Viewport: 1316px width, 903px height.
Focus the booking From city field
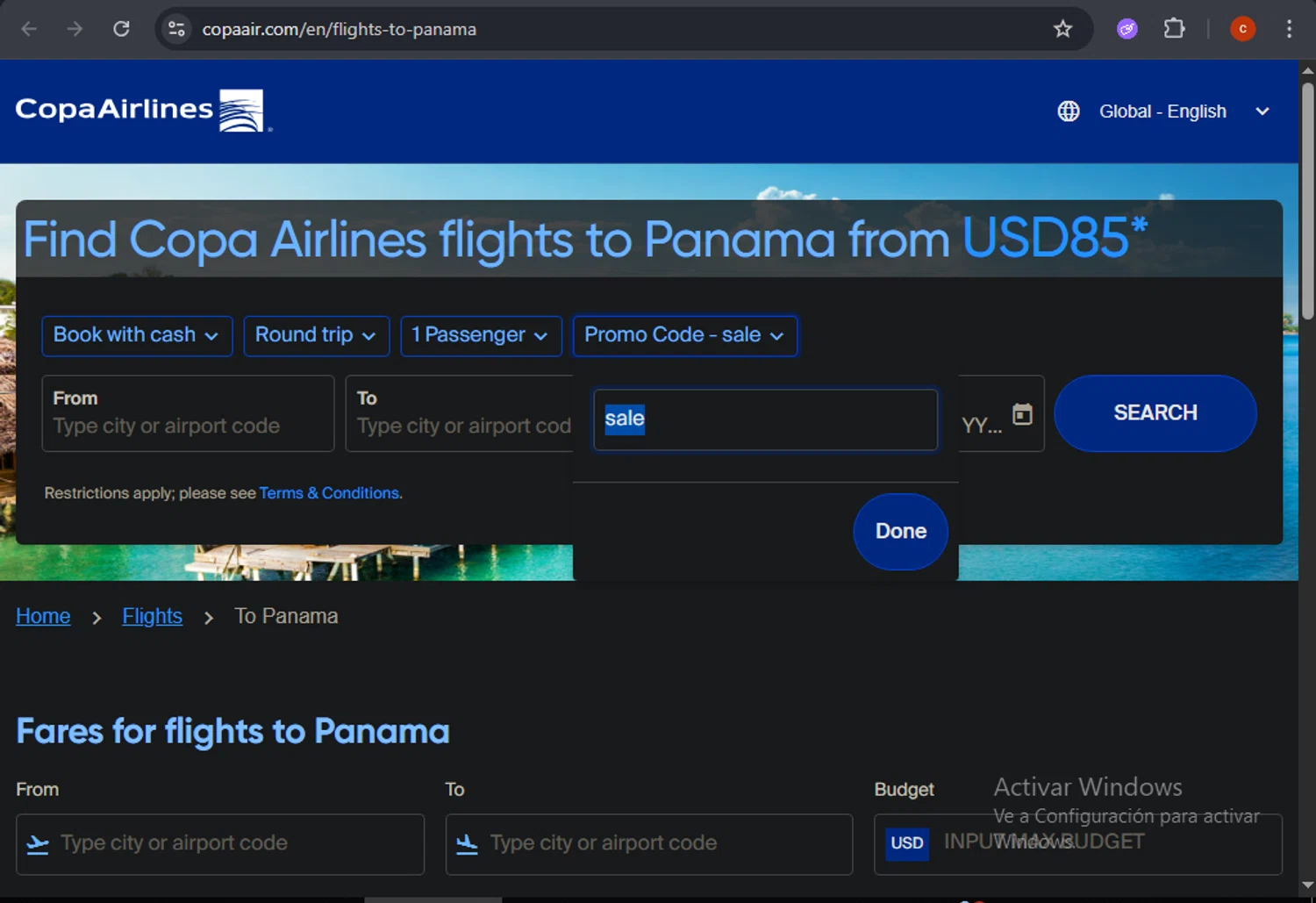[188, 413]
